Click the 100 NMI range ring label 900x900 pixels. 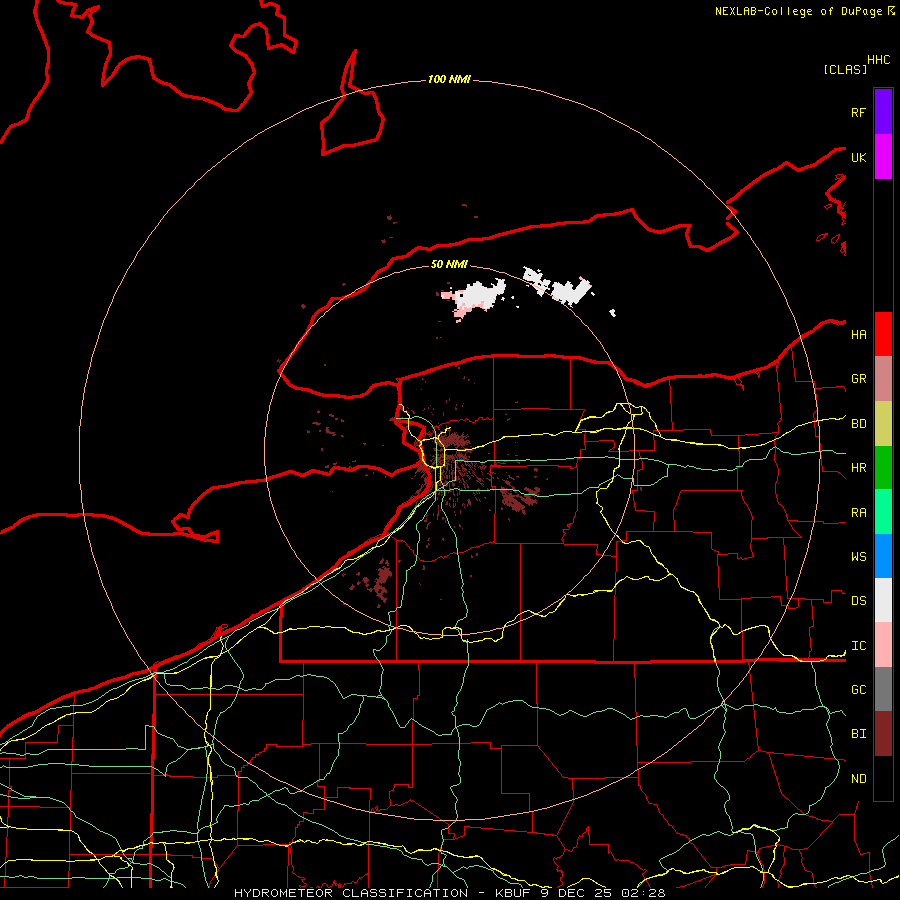449,79
